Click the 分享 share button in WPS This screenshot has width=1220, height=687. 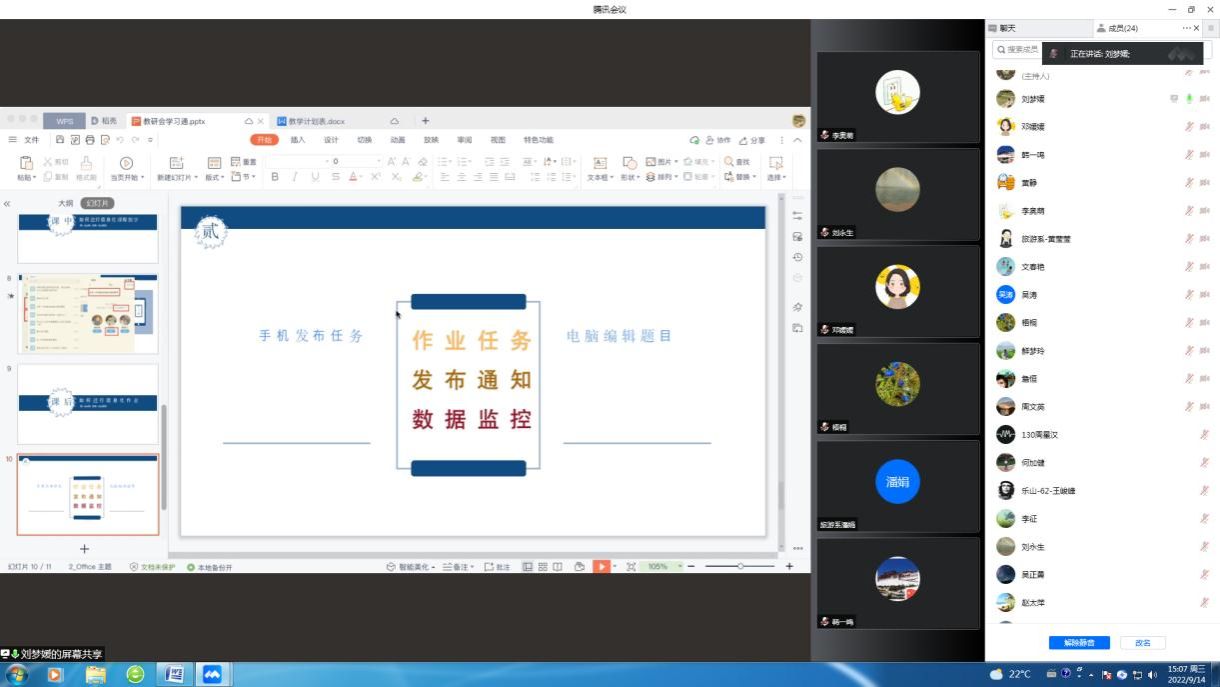[x=753, y=140]
